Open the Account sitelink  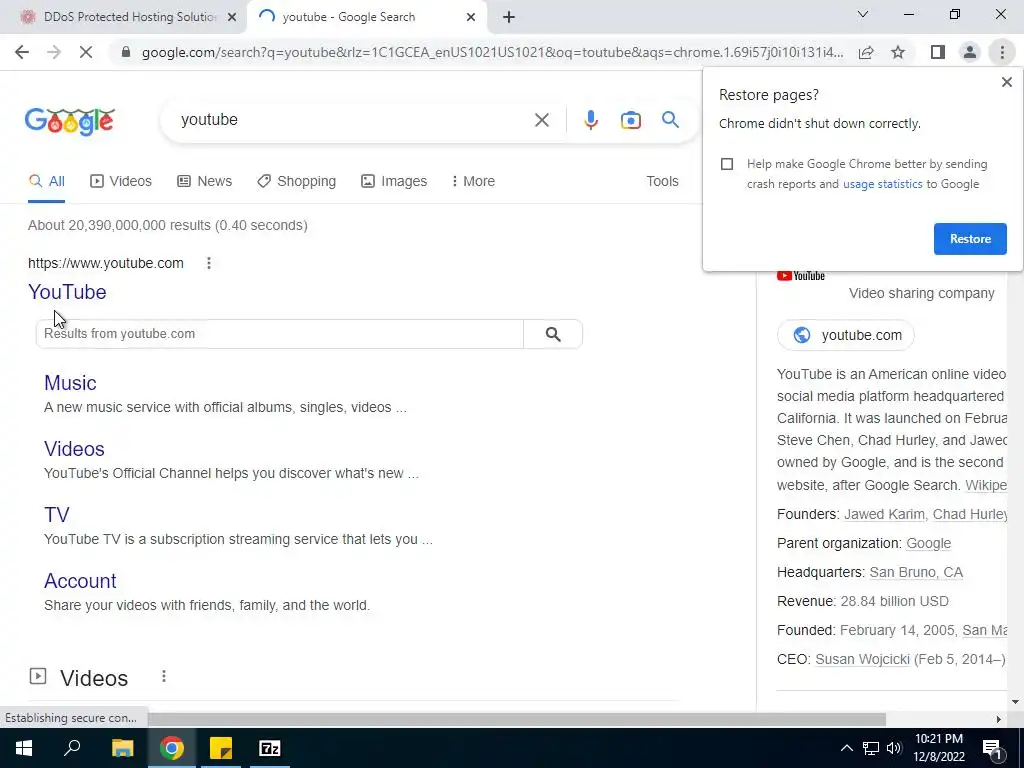pos(80,581)
